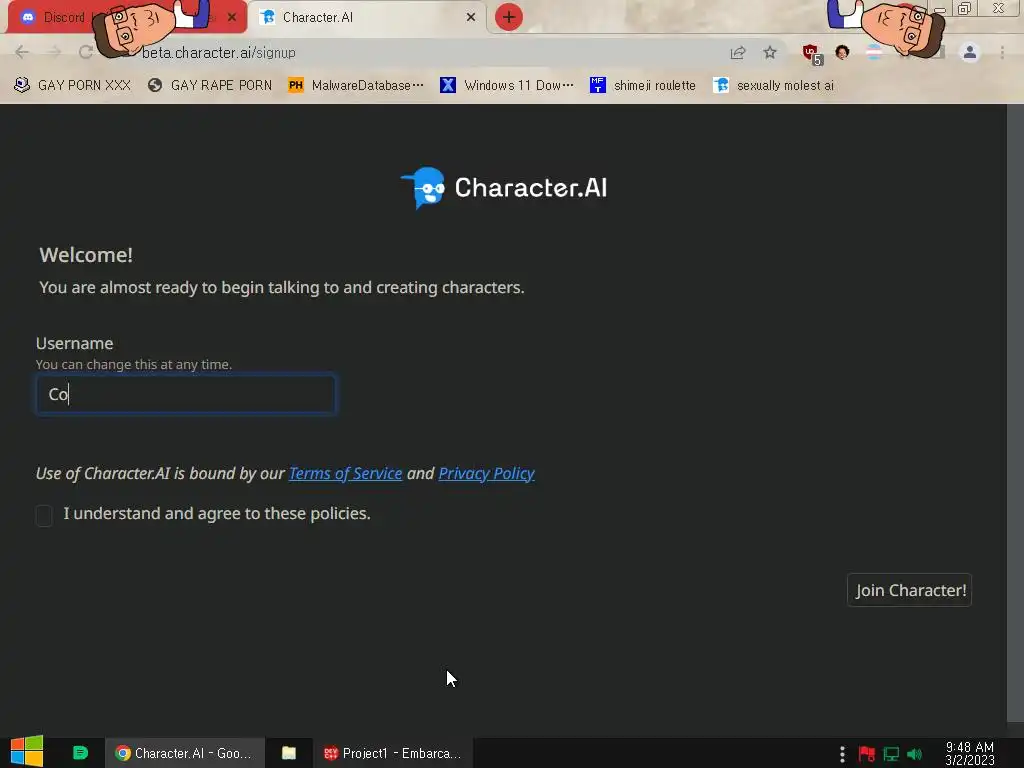Go back with the browser back arrow
Screen dimensions: 1024x768
22,52
